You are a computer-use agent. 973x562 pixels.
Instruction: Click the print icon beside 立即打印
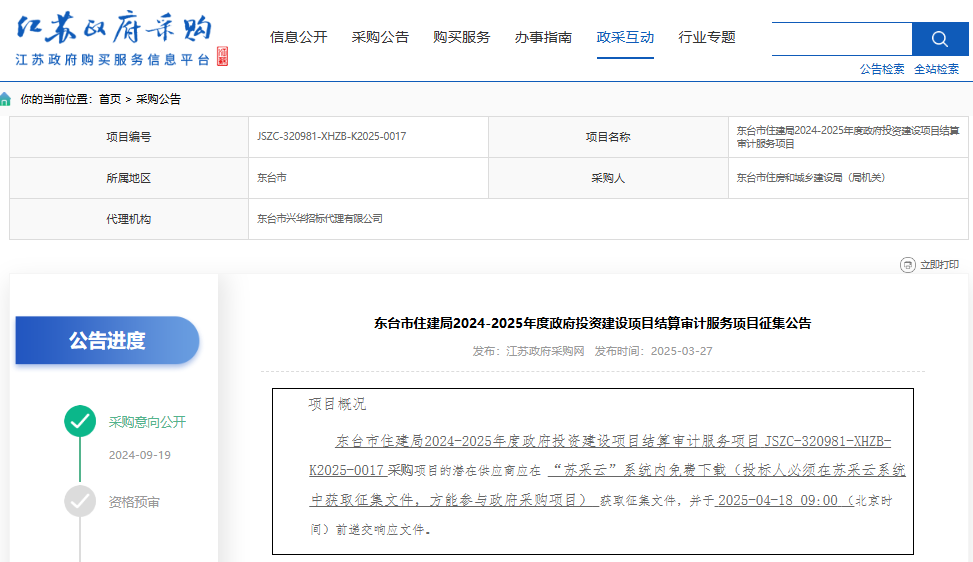tap(907, 265)
